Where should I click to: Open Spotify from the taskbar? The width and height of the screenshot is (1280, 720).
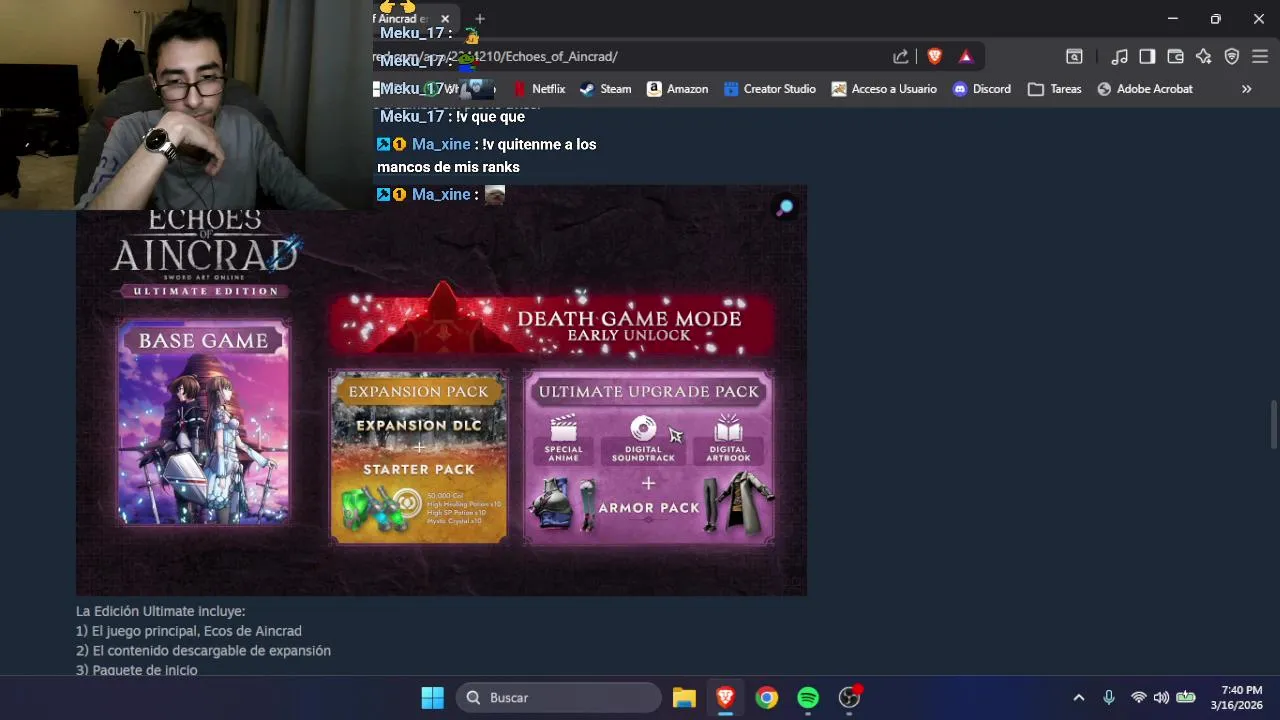(x=808, y=698)
